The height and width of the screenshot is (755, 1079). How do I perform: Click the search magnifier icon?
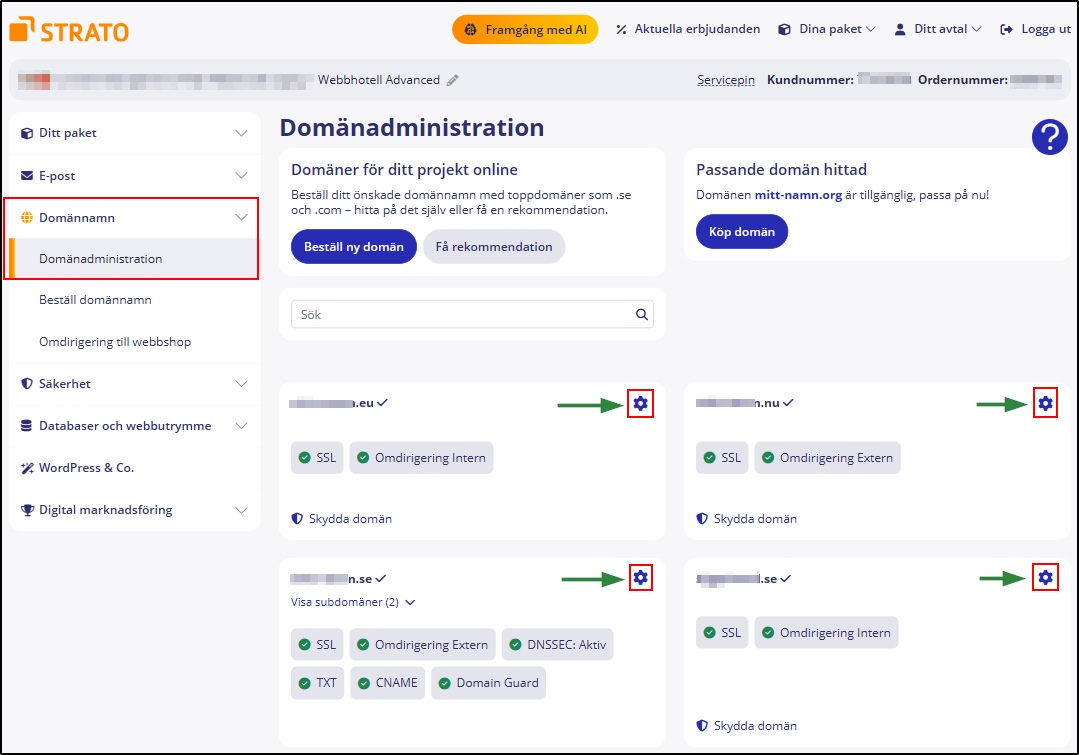[x=642, y=315]
